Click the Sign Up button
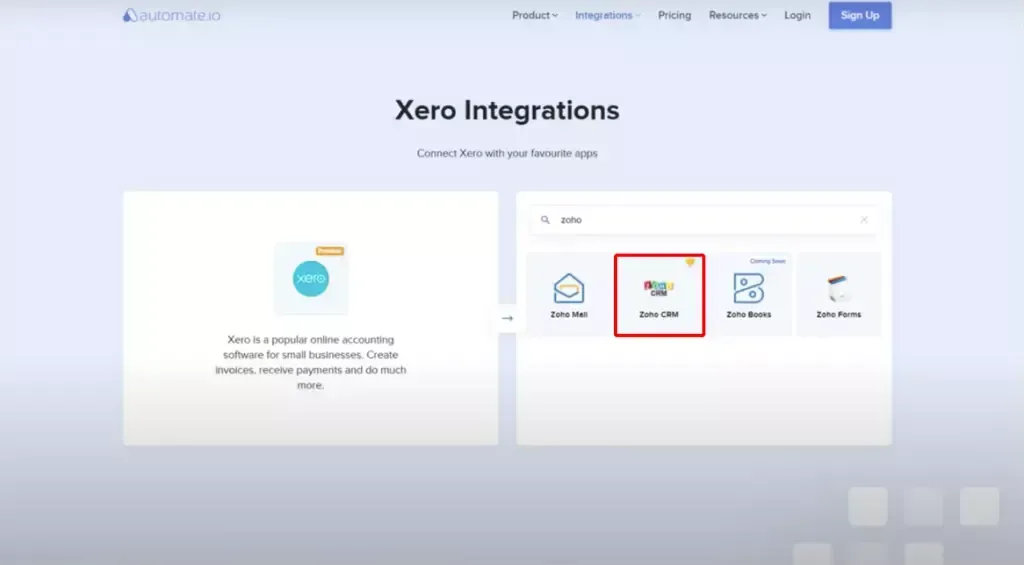The height and width of the screenshot is (565, 1024). click(x=860, y=15)
